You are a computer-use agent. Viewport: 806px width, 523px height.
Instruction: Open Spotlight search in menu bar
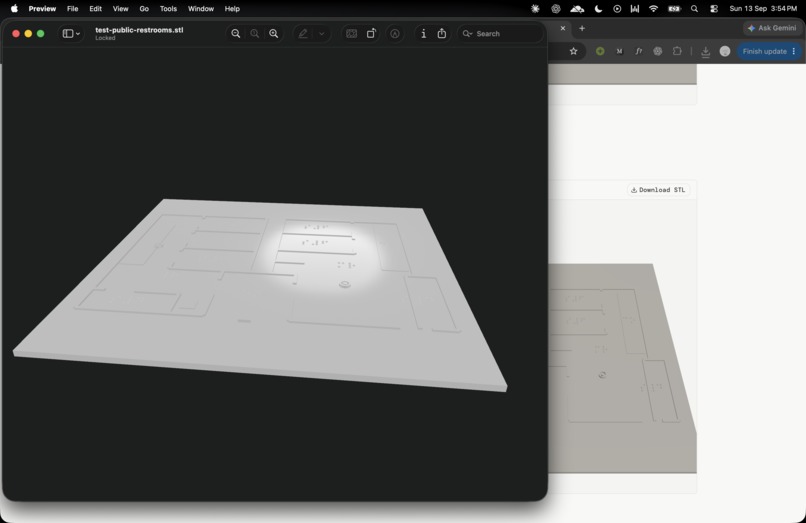[x=694, y=9]
